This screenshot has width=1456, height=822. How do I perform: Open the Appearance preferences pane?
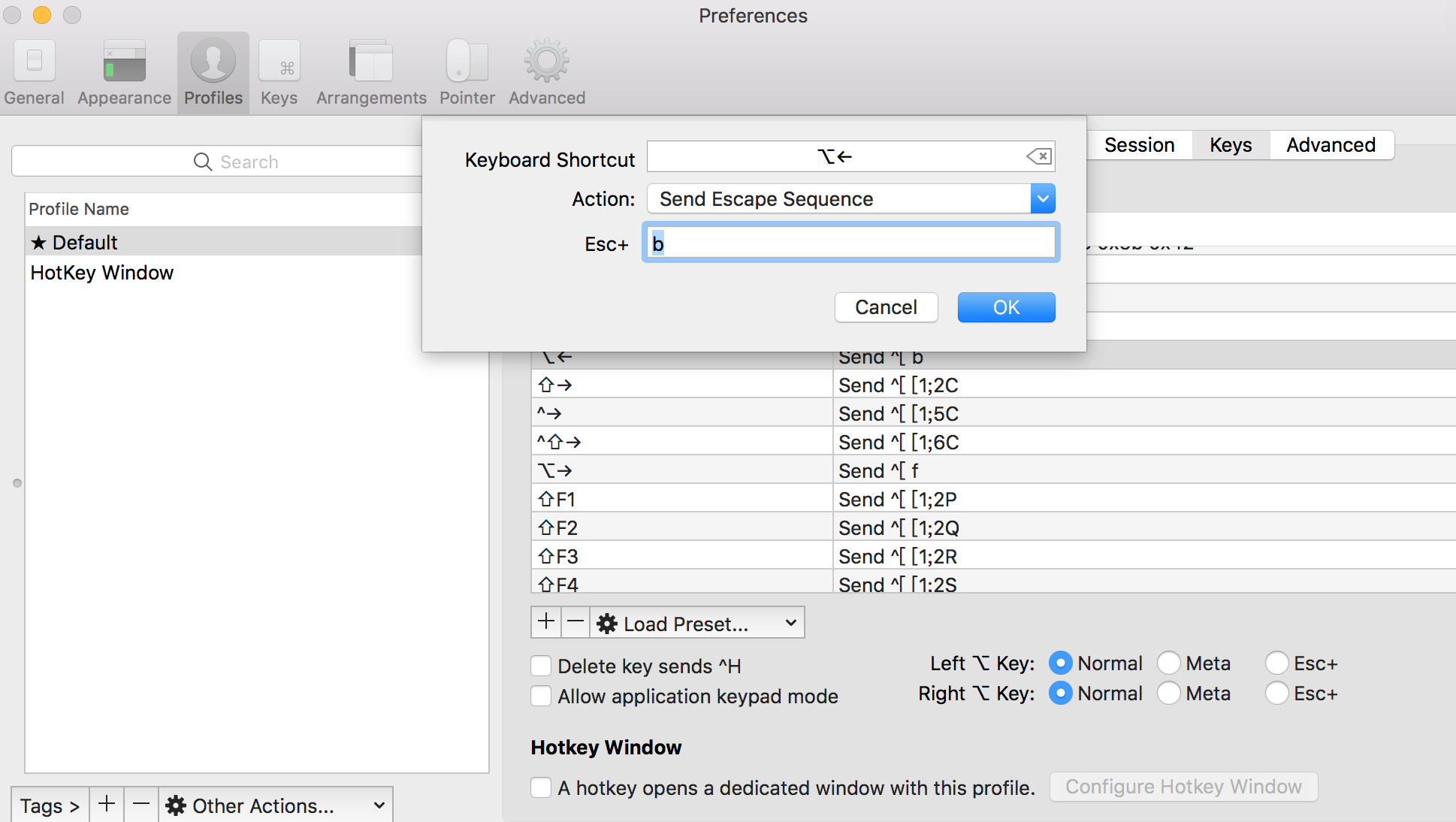point(124,73)
